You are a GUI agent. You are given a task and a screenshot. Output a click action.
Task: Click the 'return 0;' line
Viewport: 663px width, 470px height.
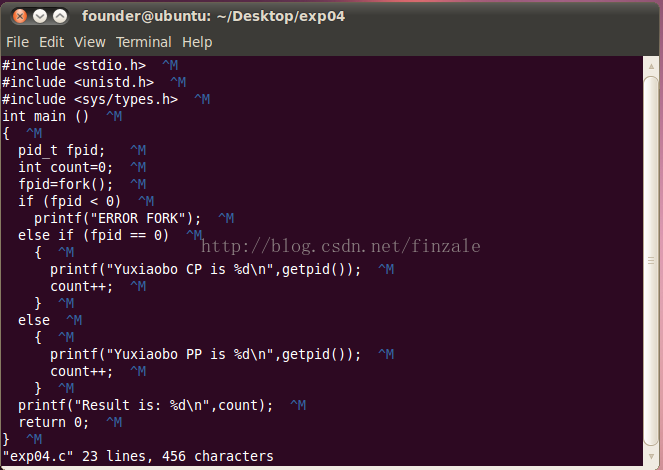[53, 422]
